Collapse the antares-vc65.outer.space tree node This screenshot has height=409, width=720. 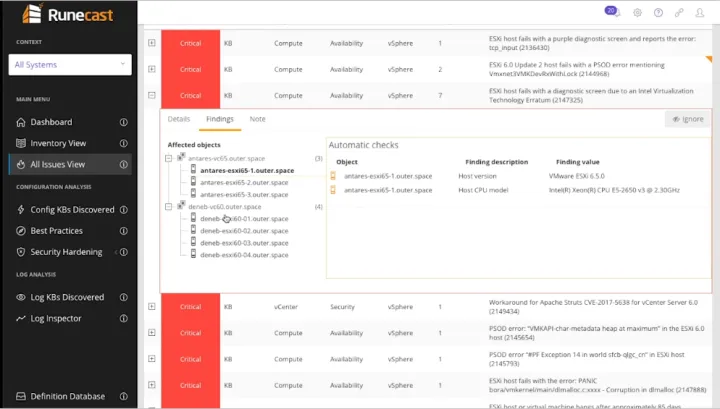pos(171,158)
